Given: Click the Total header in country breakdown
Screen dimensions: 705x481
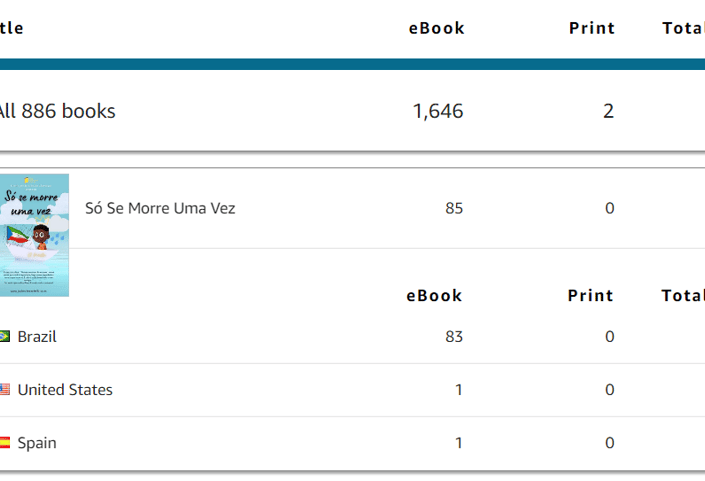Looking at the screenshot, I should (683, 295).
